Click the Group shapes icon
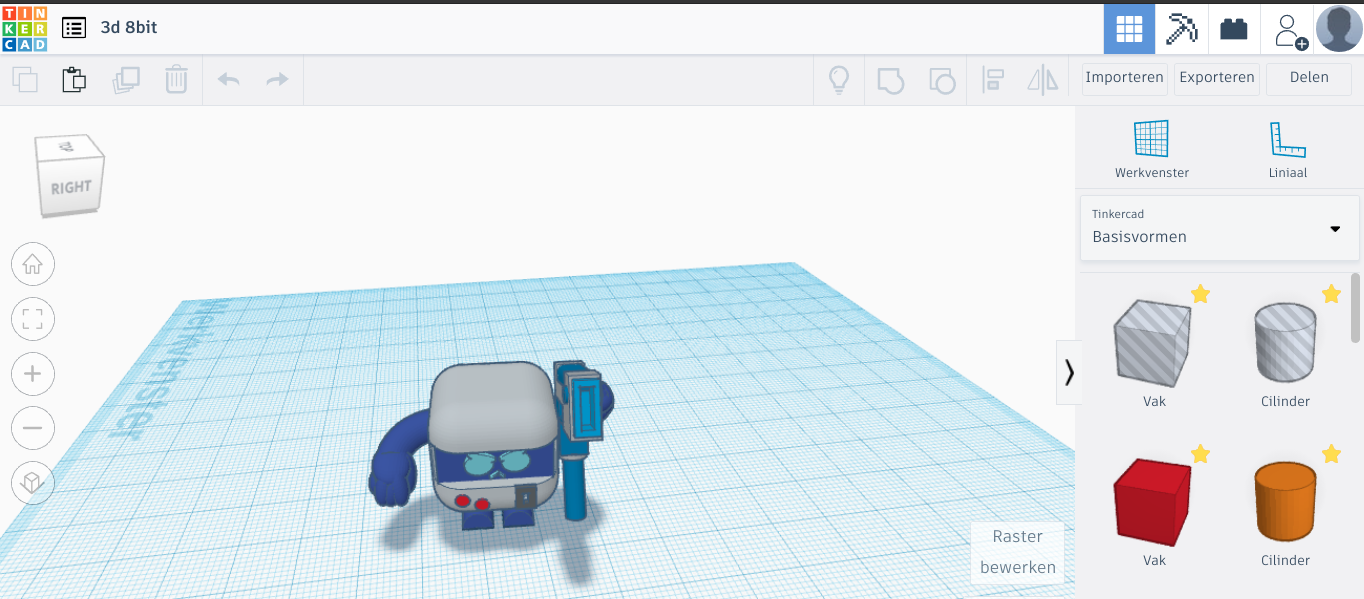Image resolution: width=1364 pixels, height=599 pixels. (890, 80)
